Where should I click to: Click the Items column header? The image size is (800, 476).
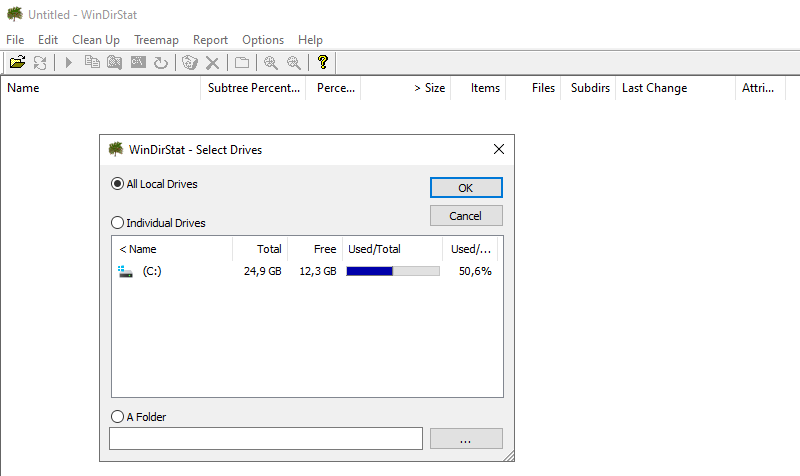[478, 88]
